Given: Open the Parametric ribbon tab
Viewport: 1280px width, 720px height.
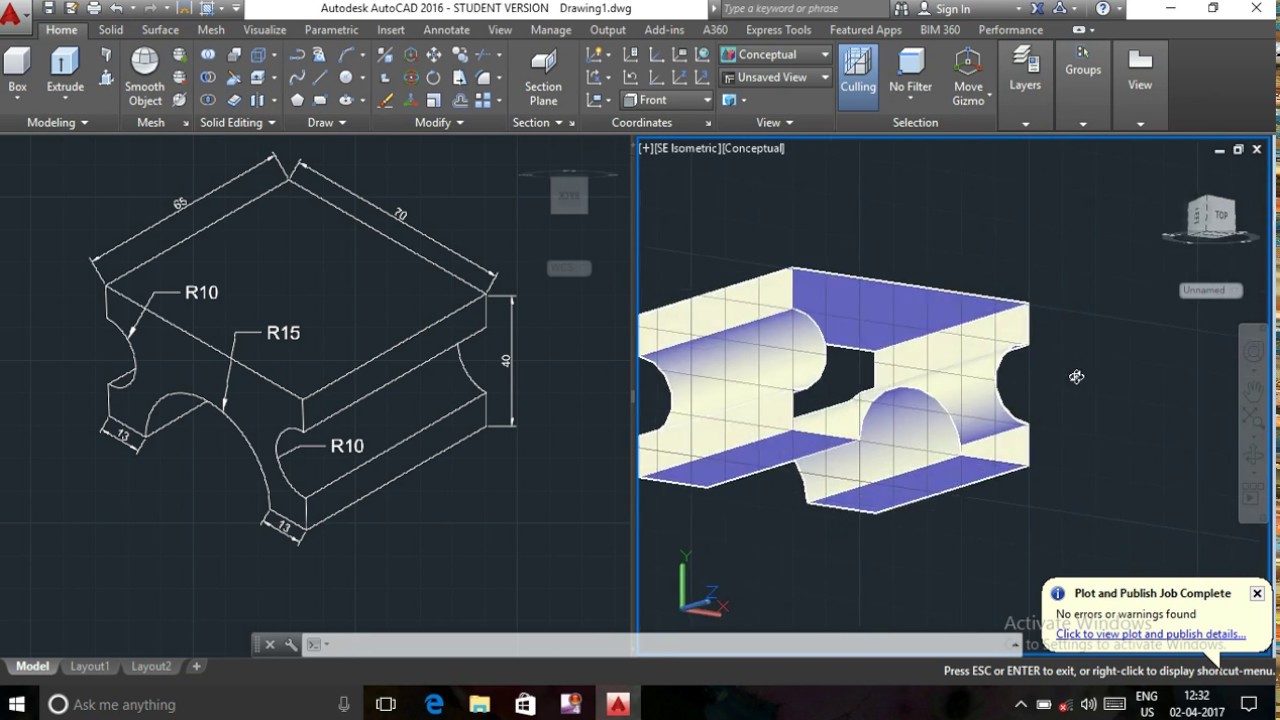Looking at the screenshot, I should click(331, 30).
